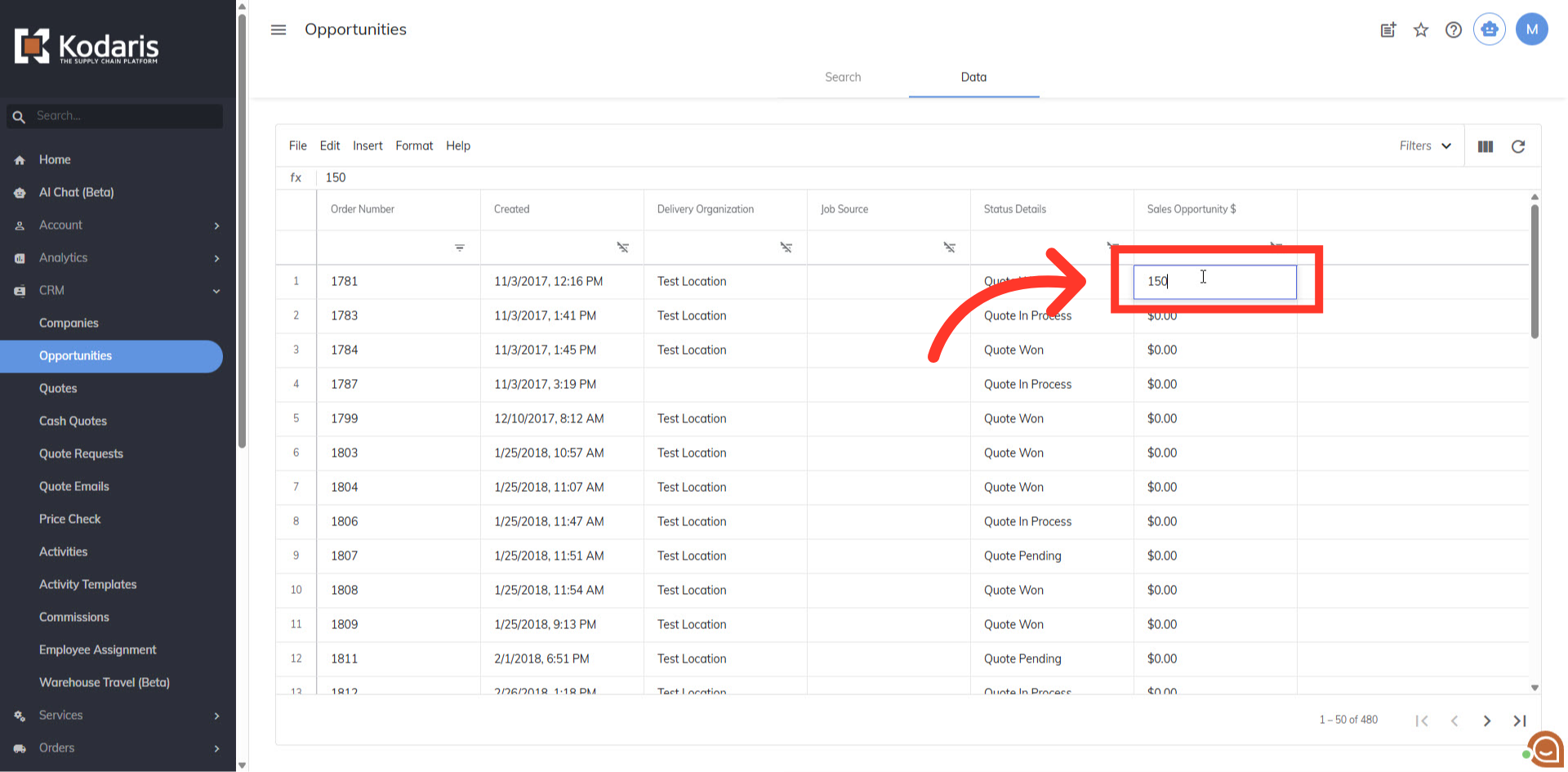Click the Analytics icon in sidebar

(20, 258)
